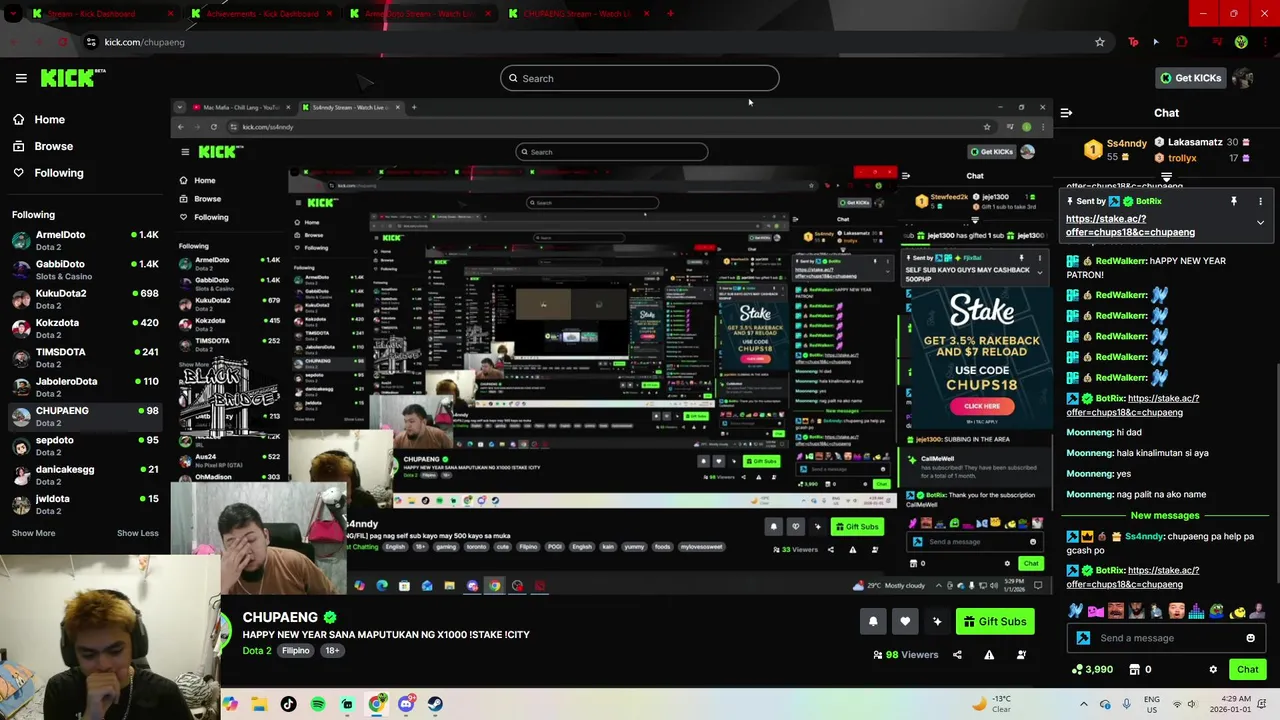
Task: Select the Pepe frog emote quick-pick
Action: (x=1217, y=611)
